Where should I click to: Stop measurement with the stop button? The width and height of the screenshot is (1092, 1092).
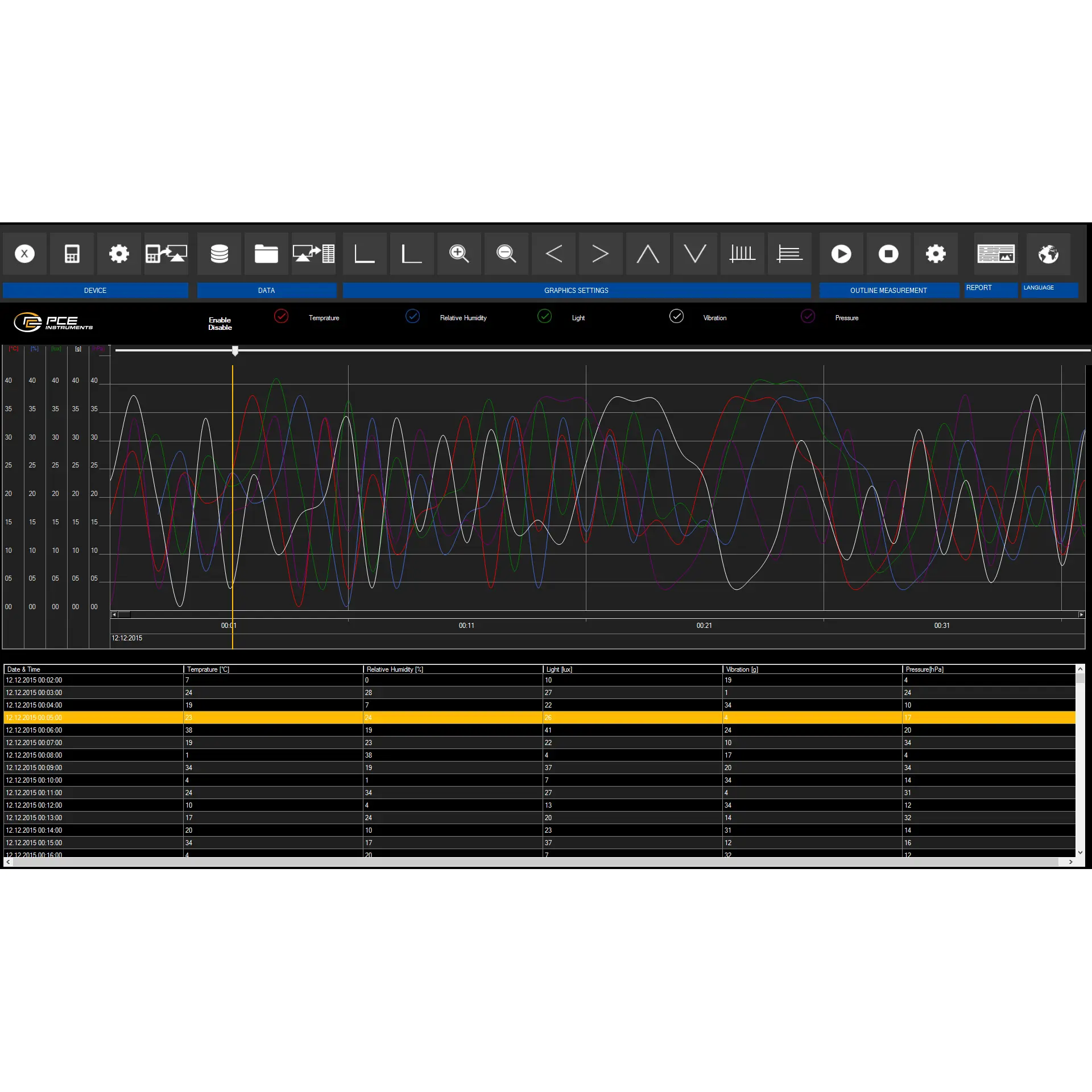click(888, 254)
